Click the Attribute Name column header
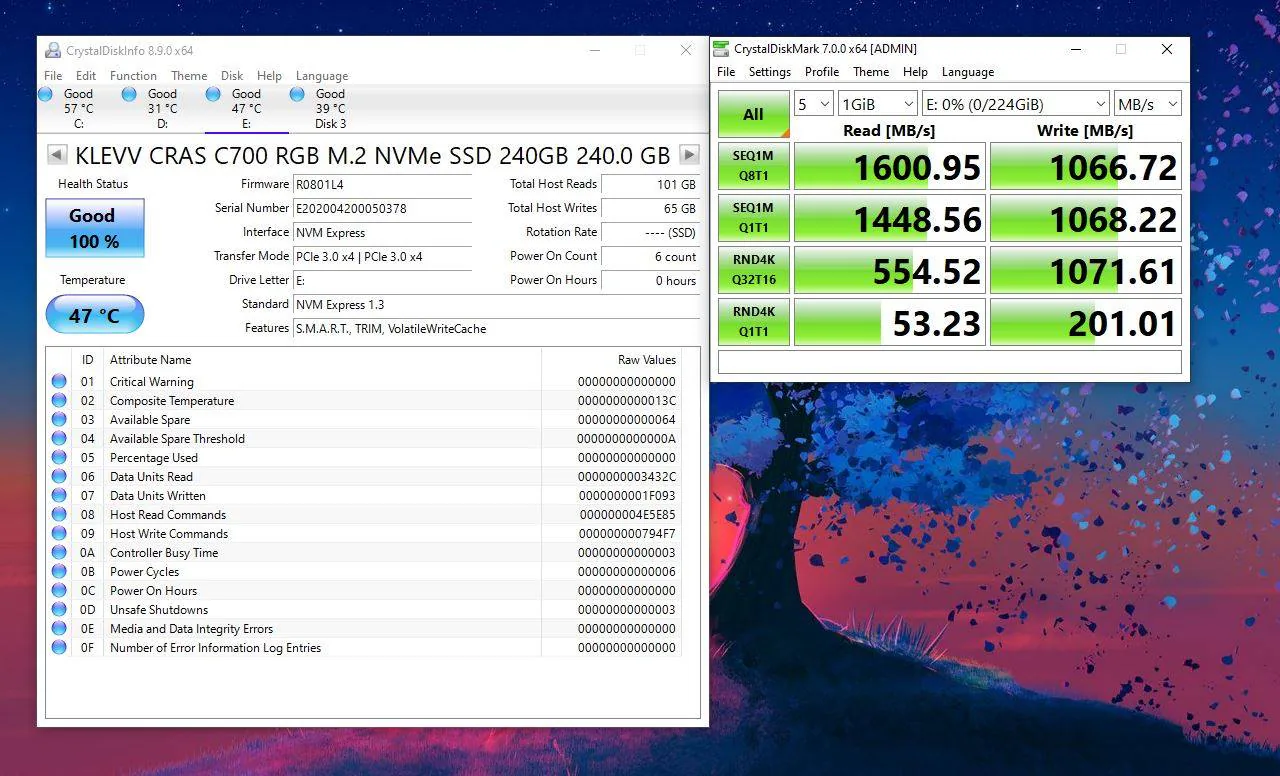This screenshot has height=776, width=1280. pos(150,360)
